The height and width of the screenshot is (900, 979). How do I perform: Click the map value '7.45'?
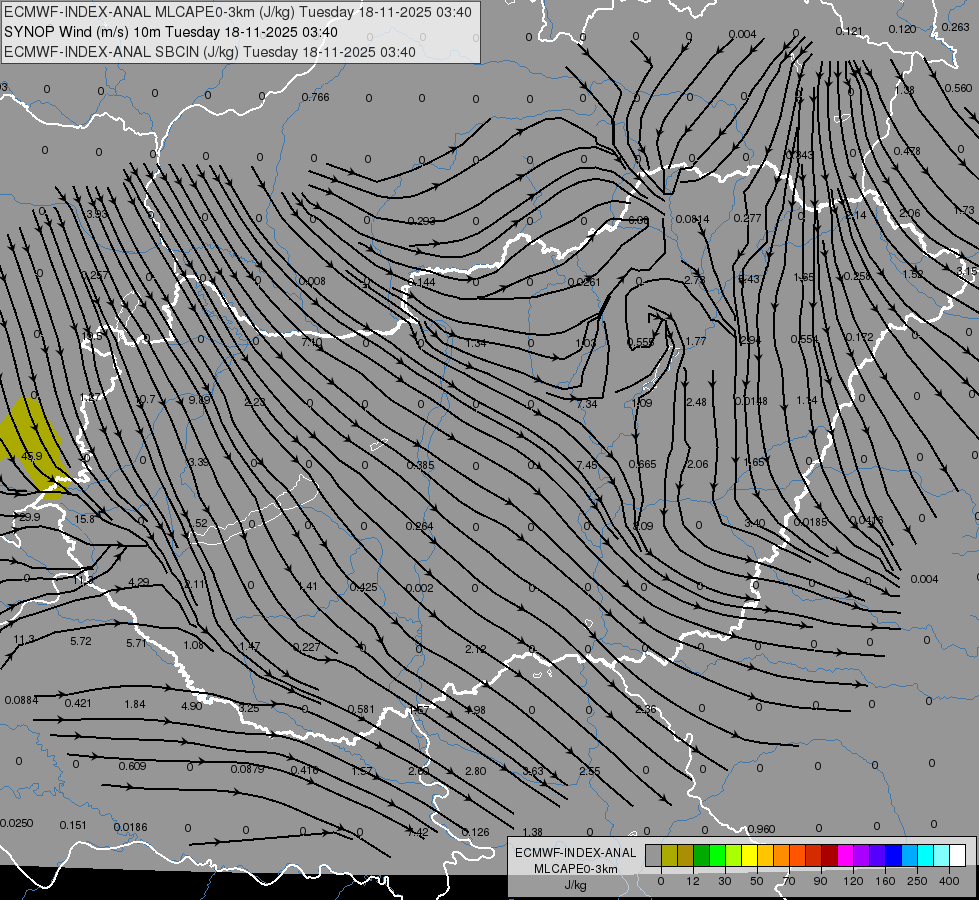(x=587, y=465)
